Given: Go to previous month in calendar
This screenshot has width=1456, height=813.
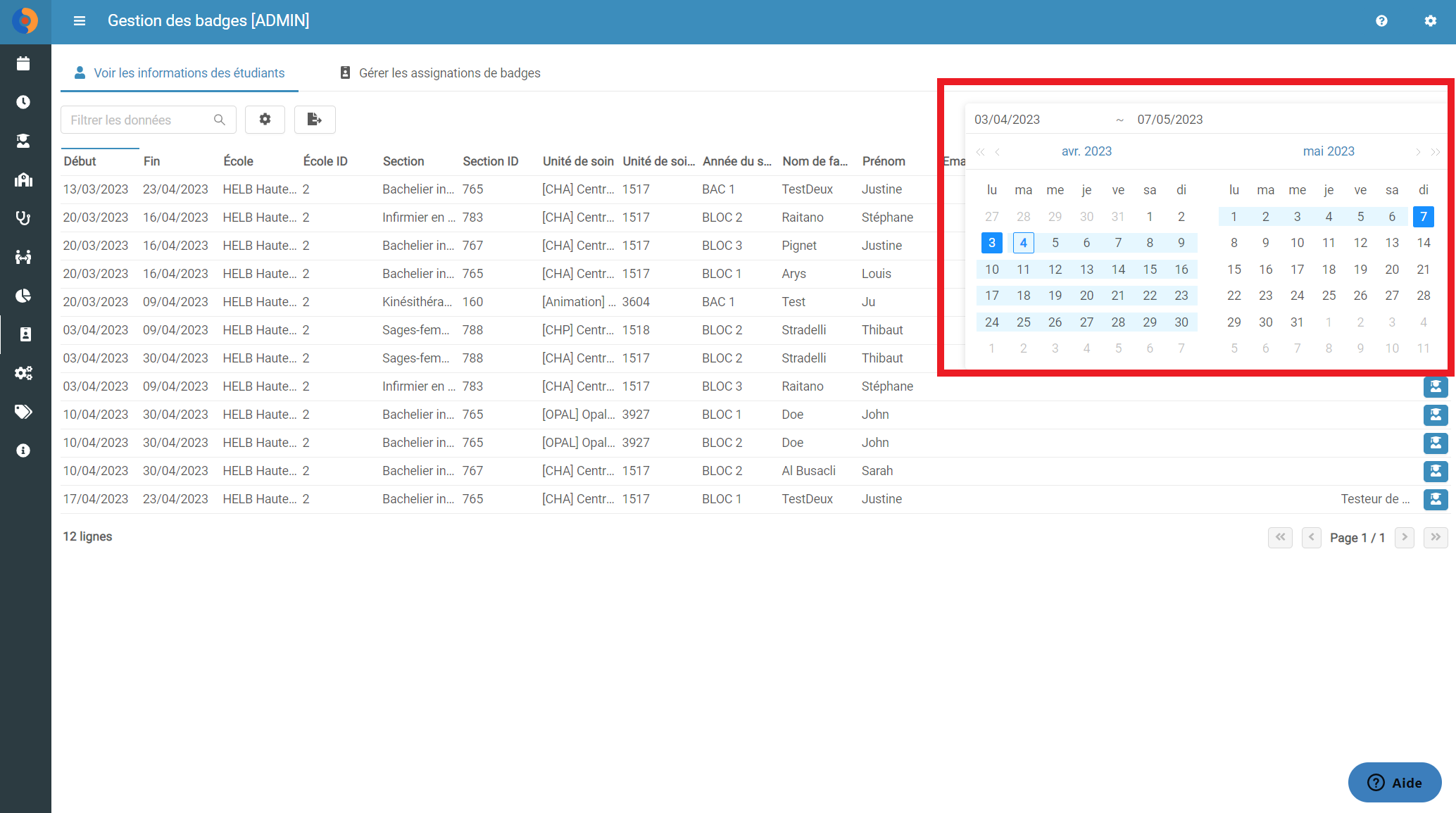Looking at the screenshot, I should click(x=998, y=151).
